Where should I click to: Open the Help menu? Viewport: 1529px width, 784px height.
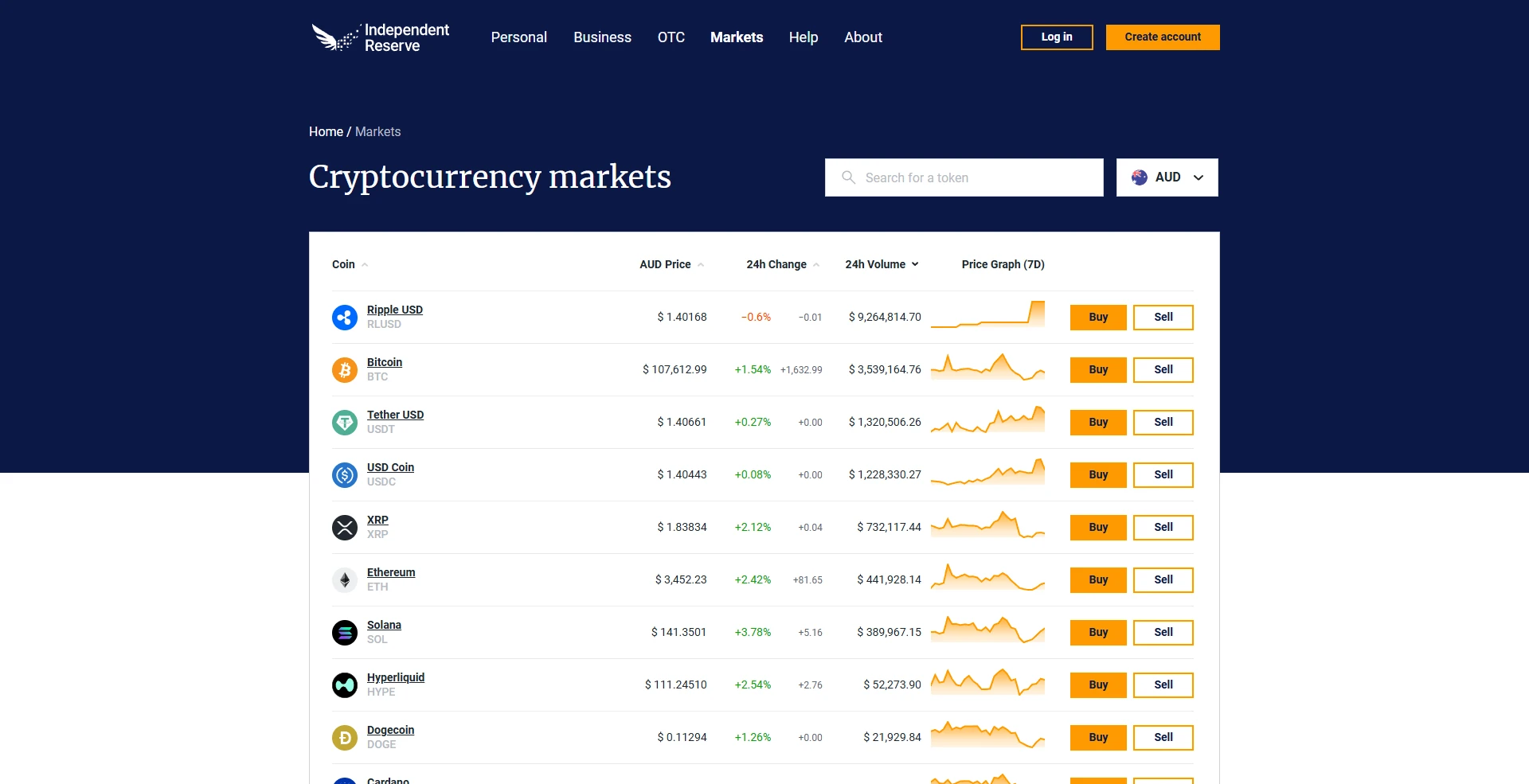pyautogui.click(x=804, y=37)
